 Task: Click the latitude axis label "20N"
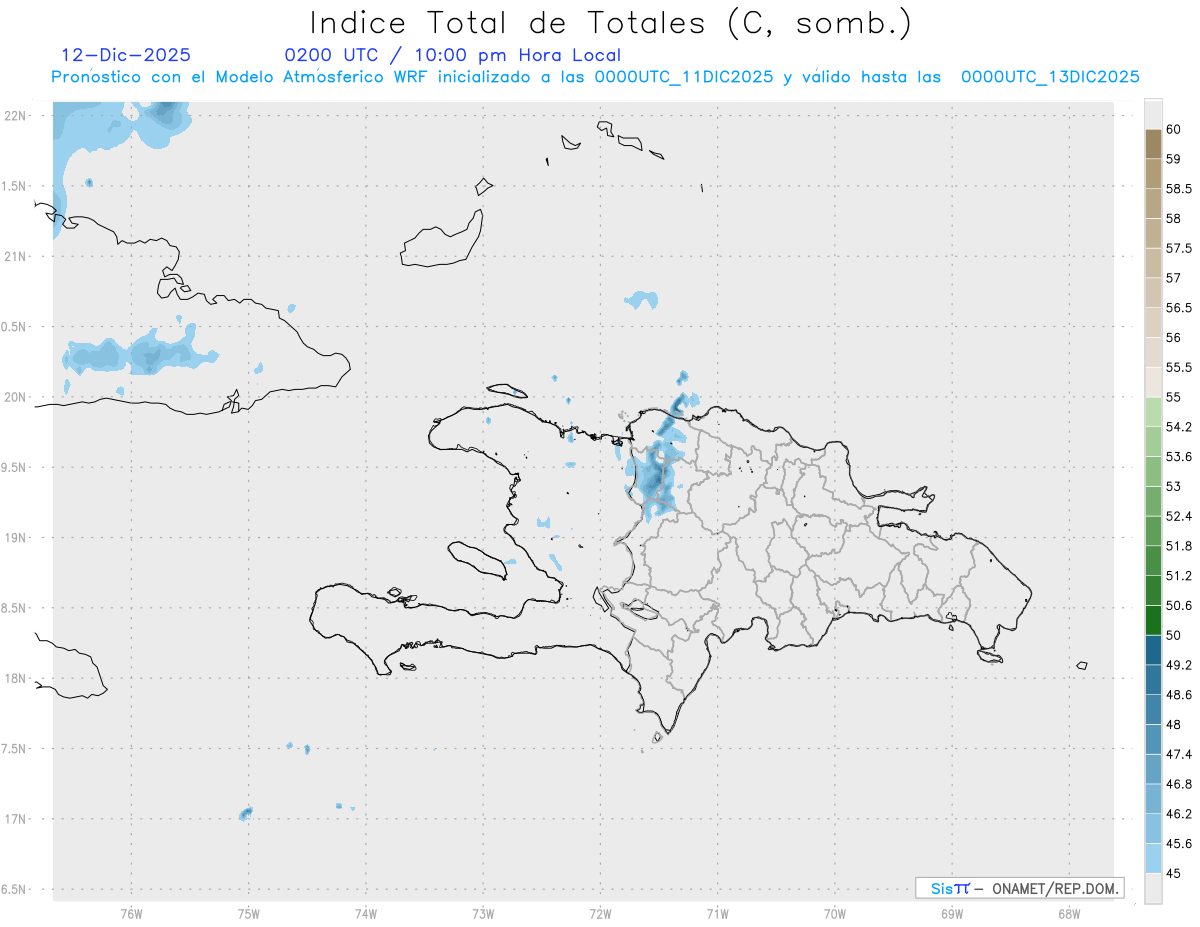[17, 397]
